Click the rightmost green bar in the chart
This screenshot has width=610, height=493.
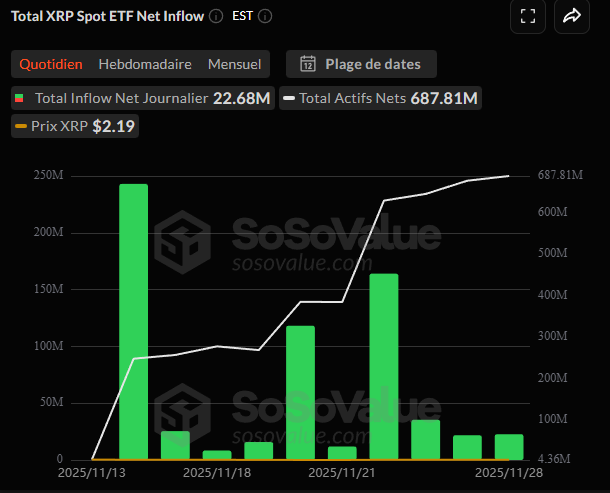tap(509, 446)
